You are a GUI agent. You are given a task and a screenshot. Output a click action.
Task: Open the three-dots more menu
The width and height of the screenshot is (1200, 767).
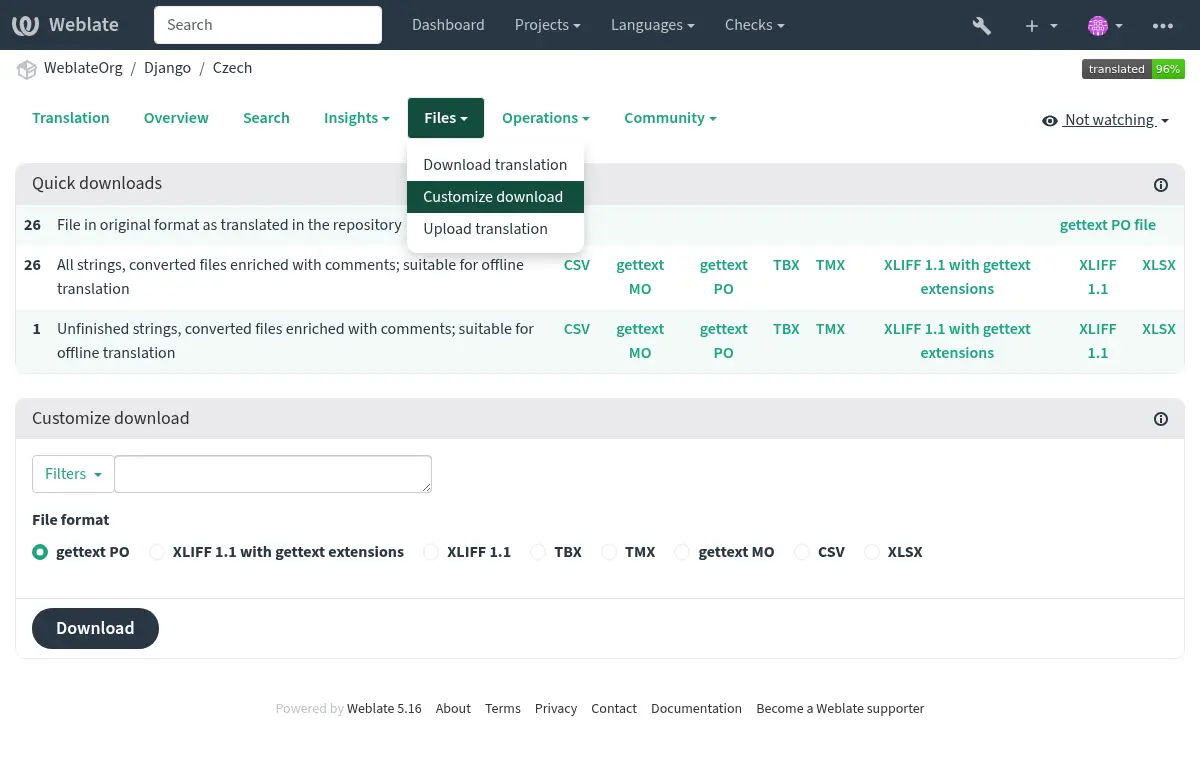(x=1162, y=25)
